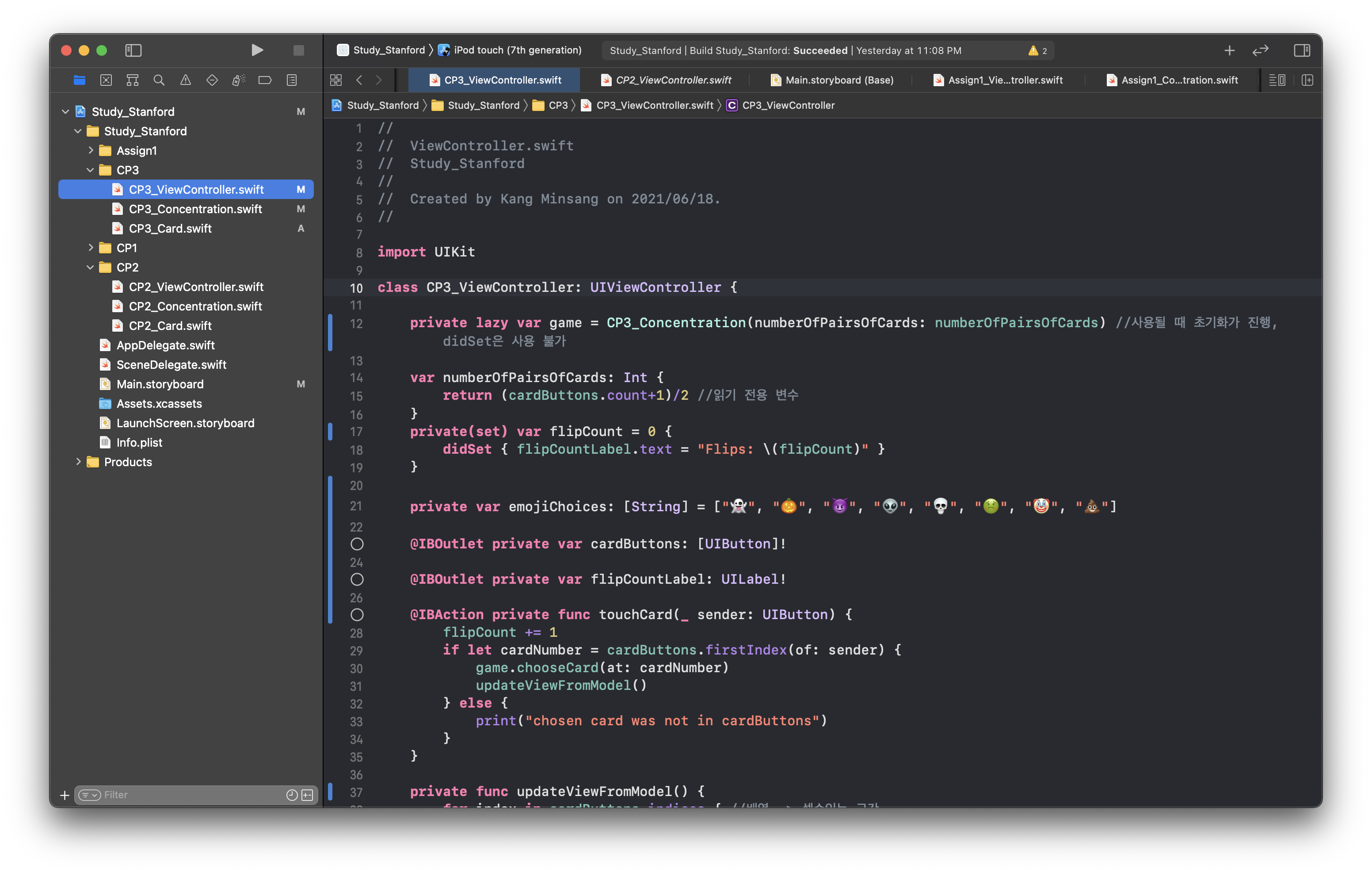Click the Add Editor on Right icon
This screenshot has height=873, width=1372.
pyautogui.click(x=1307, y=80)
